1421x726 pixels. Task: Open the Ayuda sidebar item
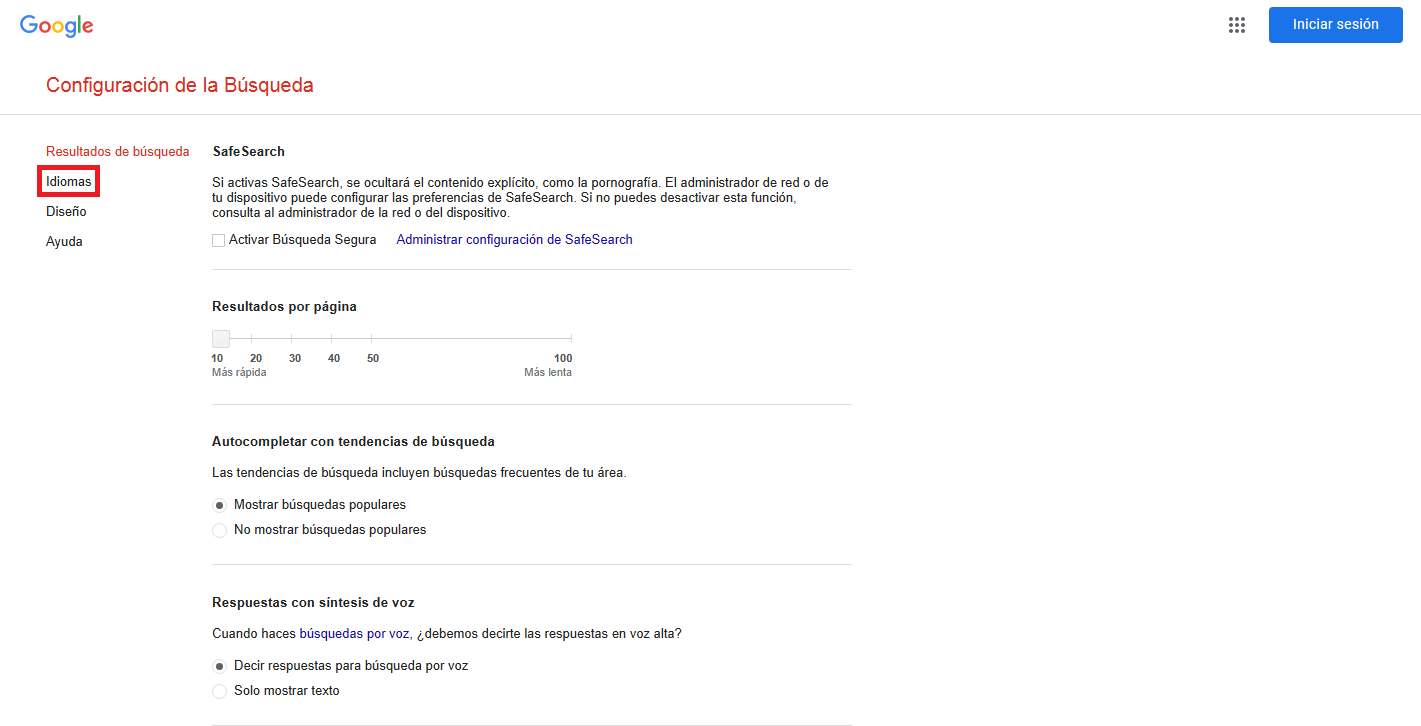coord(64,242)
